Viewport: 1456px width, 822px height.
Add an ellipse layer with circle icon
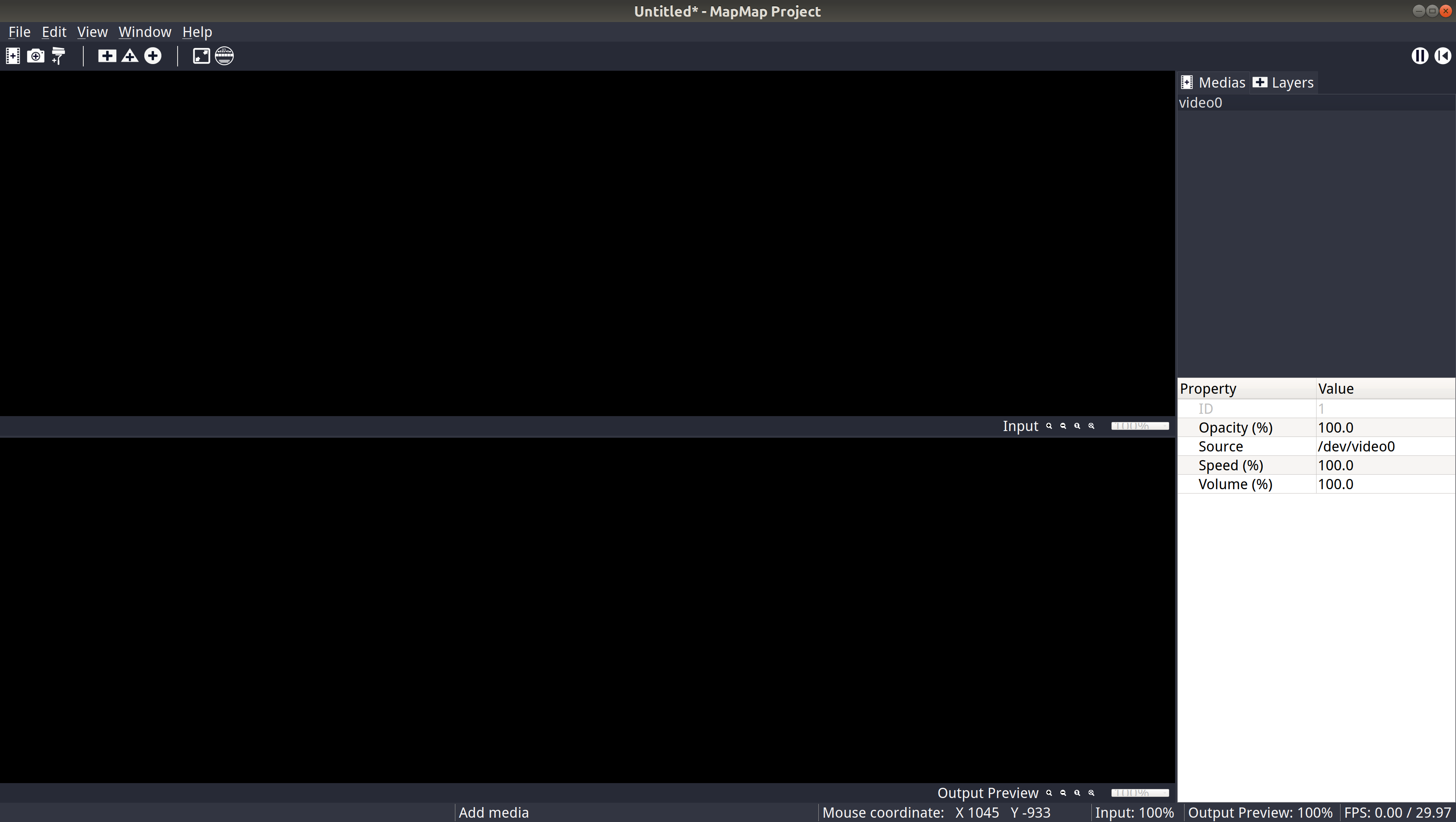pos(152,56)
